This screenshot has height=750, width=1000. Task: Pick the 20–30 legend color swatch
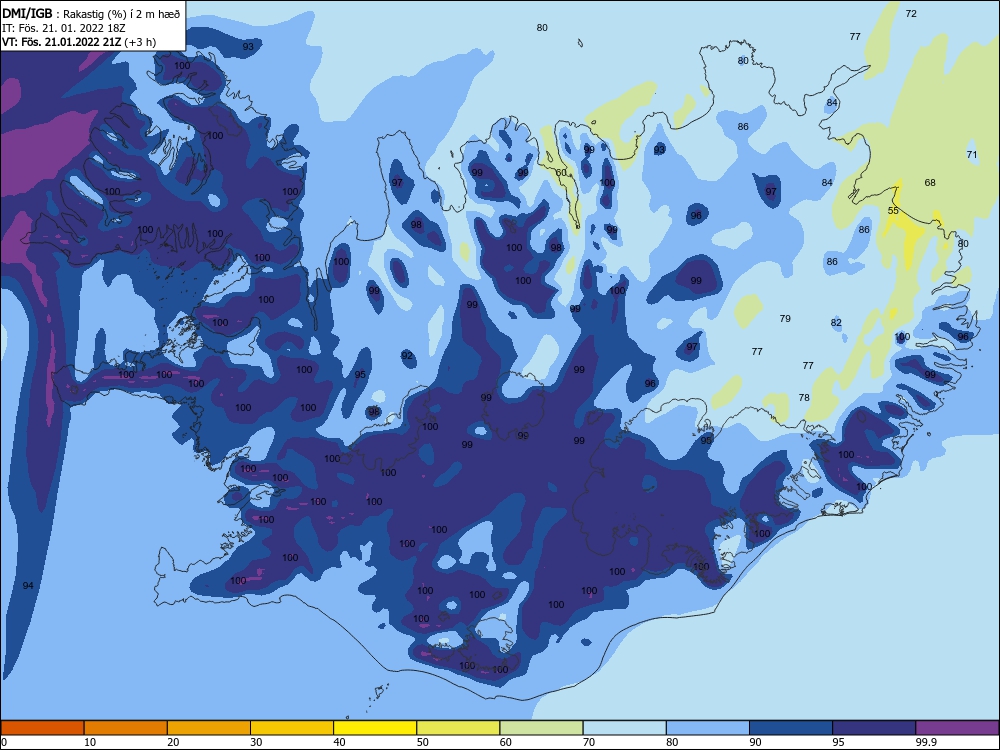click(x=209, y=728)
